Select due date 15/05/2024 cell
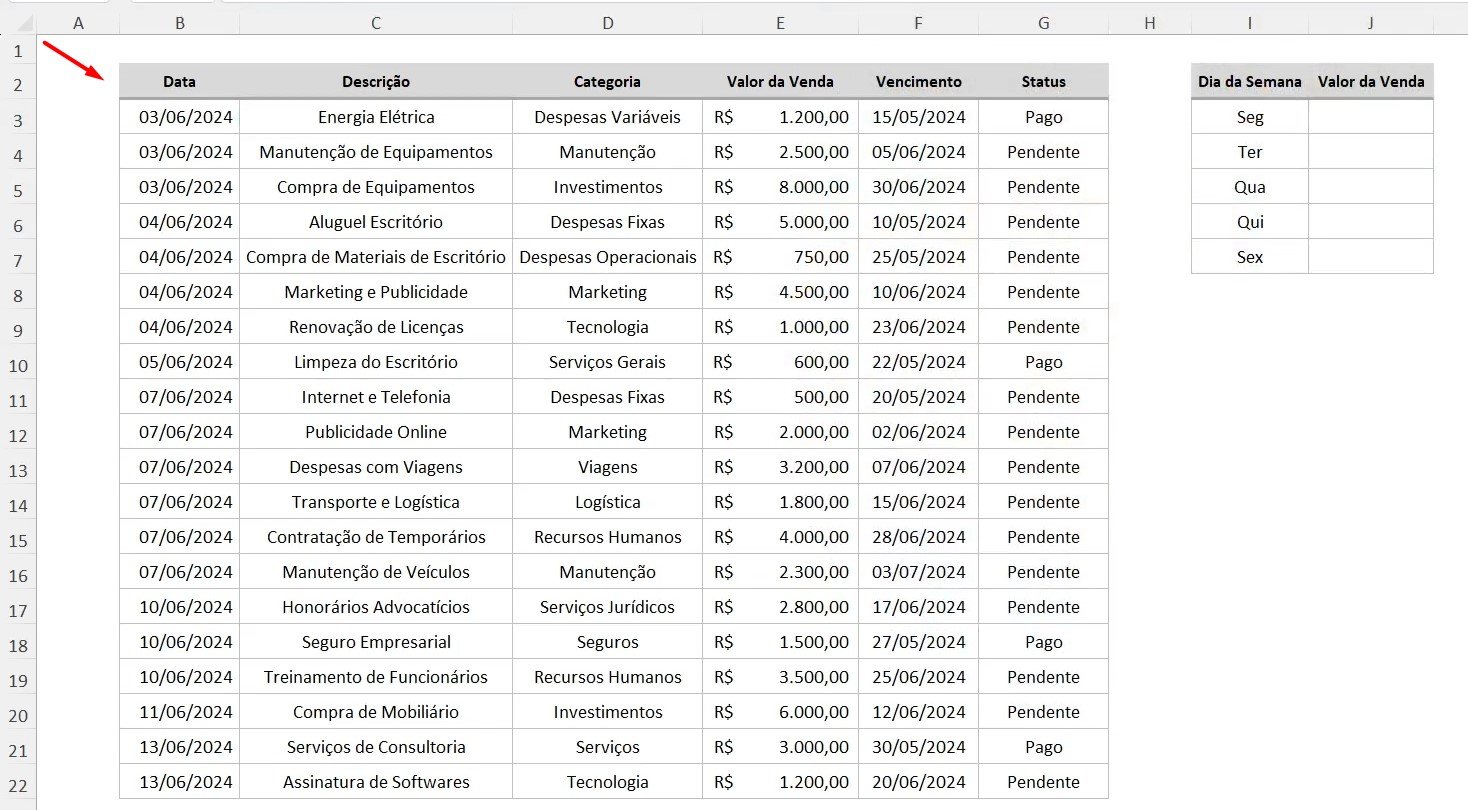Image resolution: width=1468 pixels, height=810 pixels. tap(918, 117)
